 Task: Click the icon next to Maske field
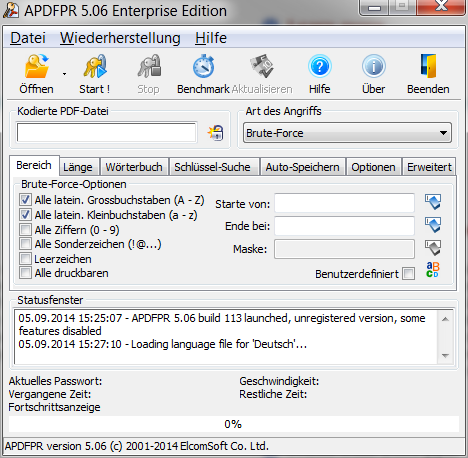[x=433, y=248]
